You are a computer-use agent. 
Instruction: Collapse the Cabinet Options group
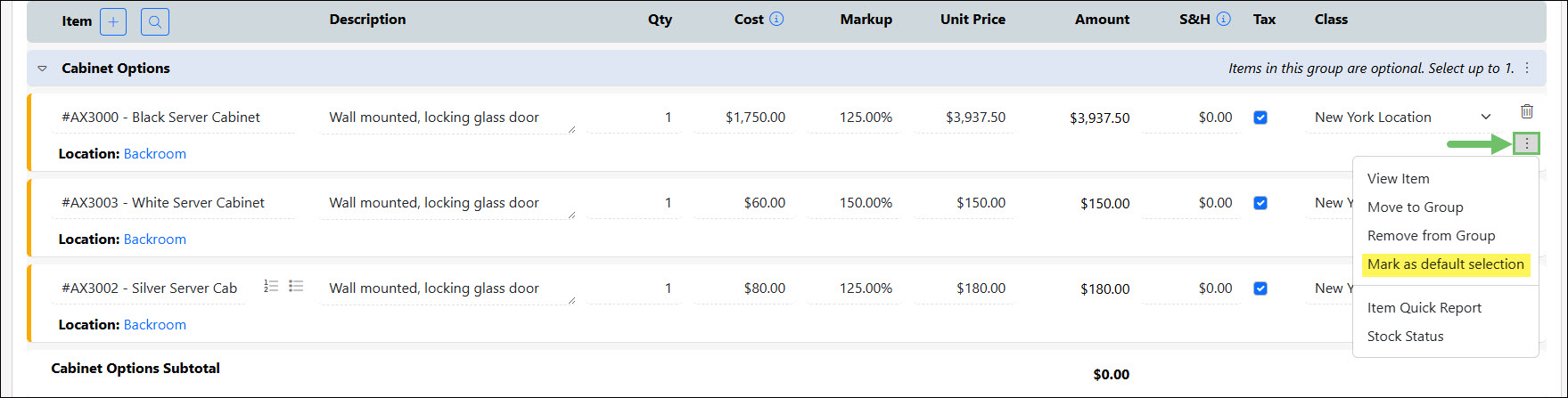[42, 69]
